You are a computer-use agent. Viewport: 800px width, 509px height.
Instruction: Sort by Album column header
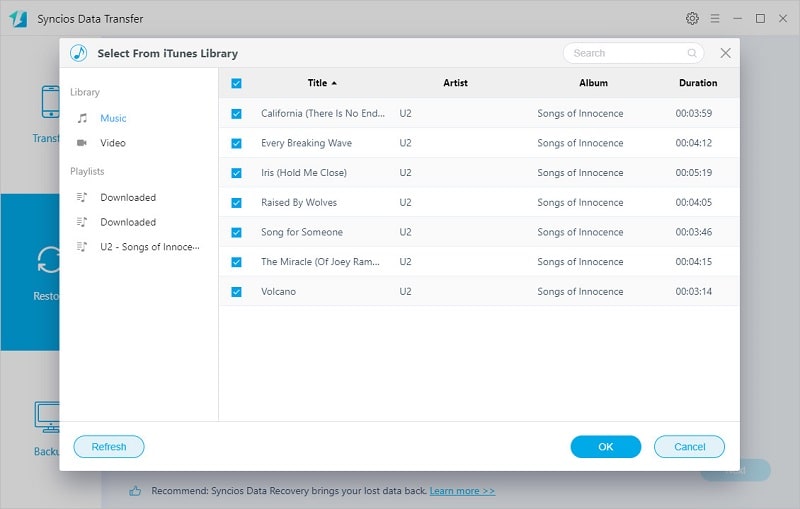(593, 83)
